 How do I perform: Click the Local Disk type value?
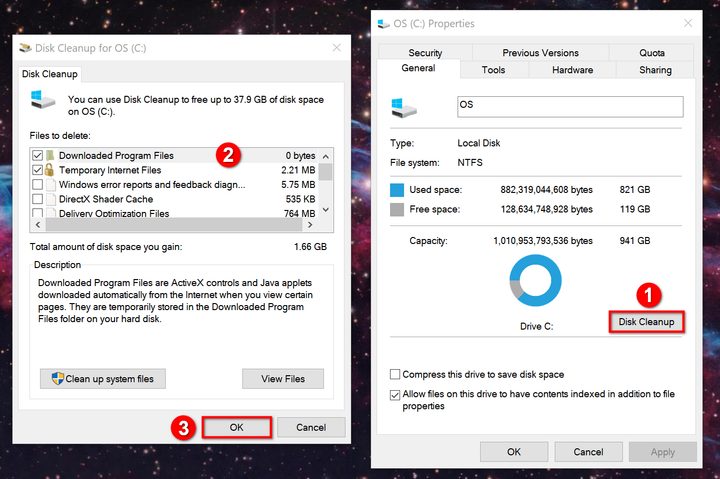(478, 143)
